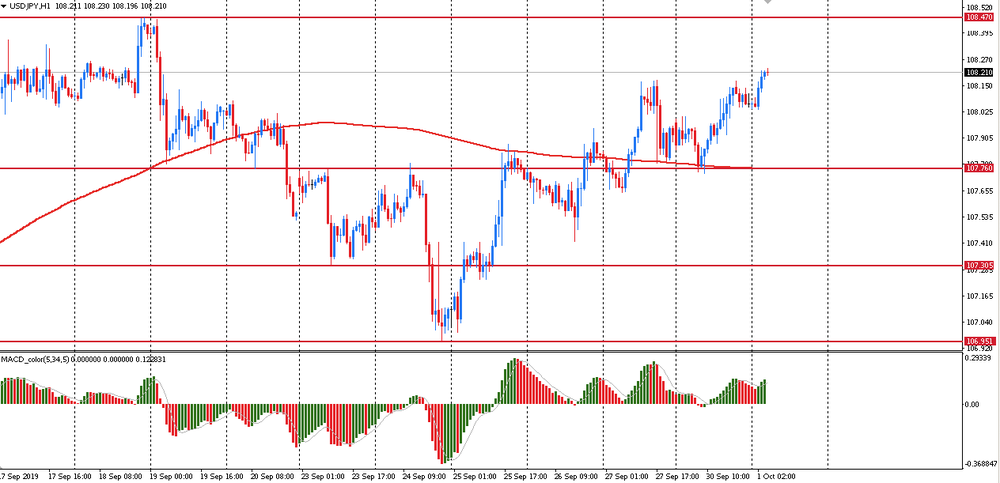Click the 27 Sep 17:00 time label

(x=676, y=477)
